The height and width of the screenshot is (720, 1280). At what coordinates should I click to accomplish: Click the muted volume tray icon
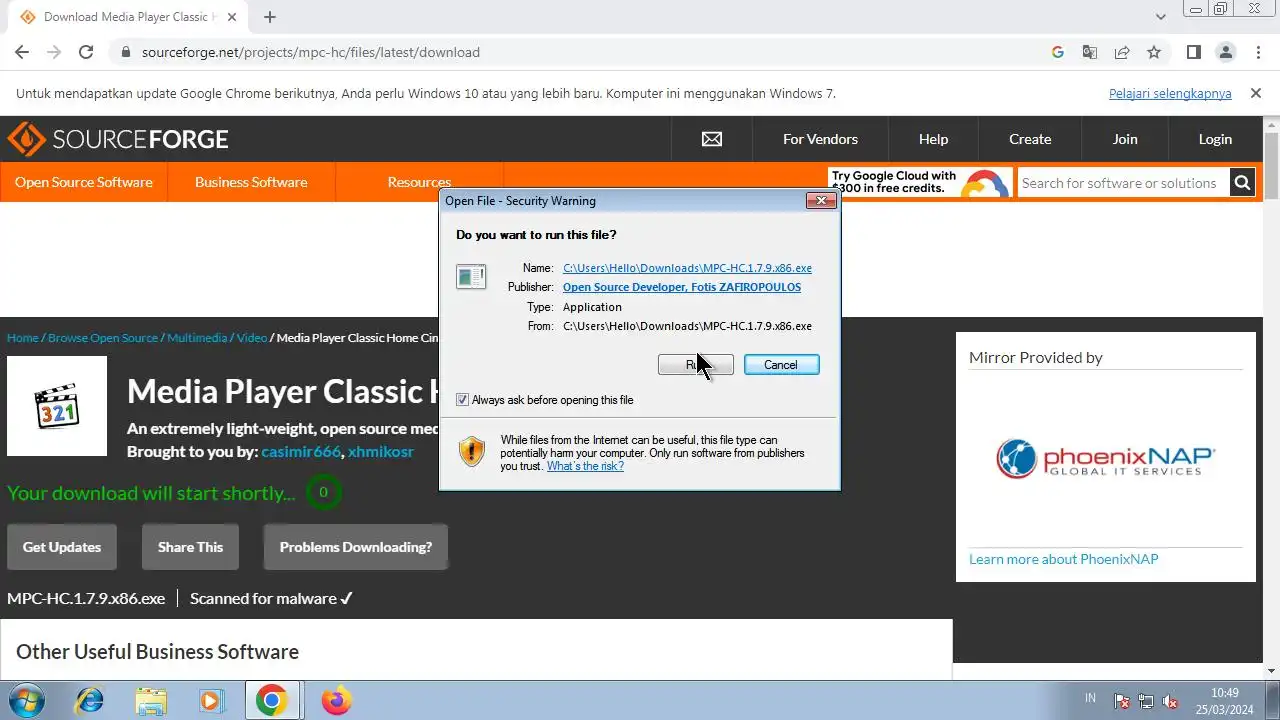click(x=1170, y=701)
